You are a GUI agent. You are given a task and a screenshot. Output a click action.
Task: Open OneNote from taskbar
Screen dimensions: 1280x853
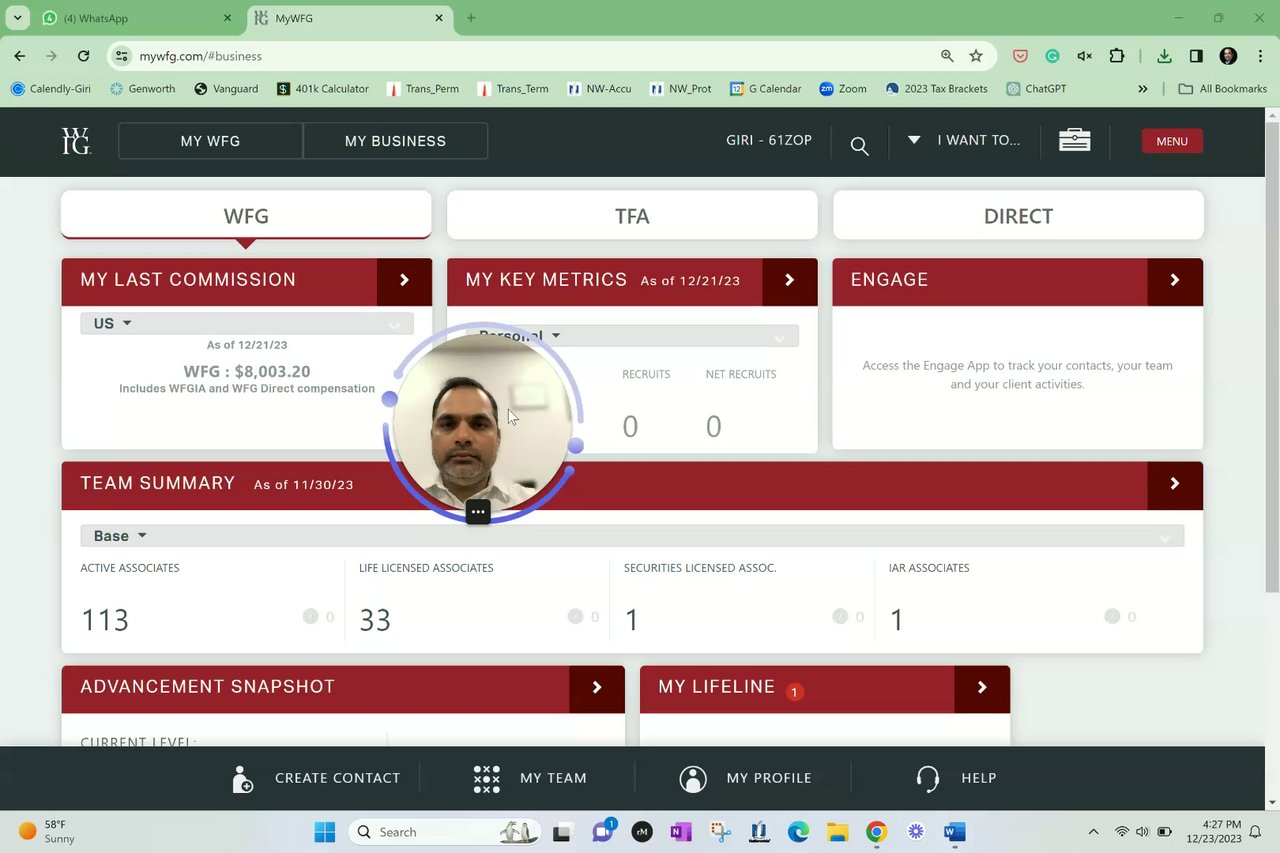[681, 832]
